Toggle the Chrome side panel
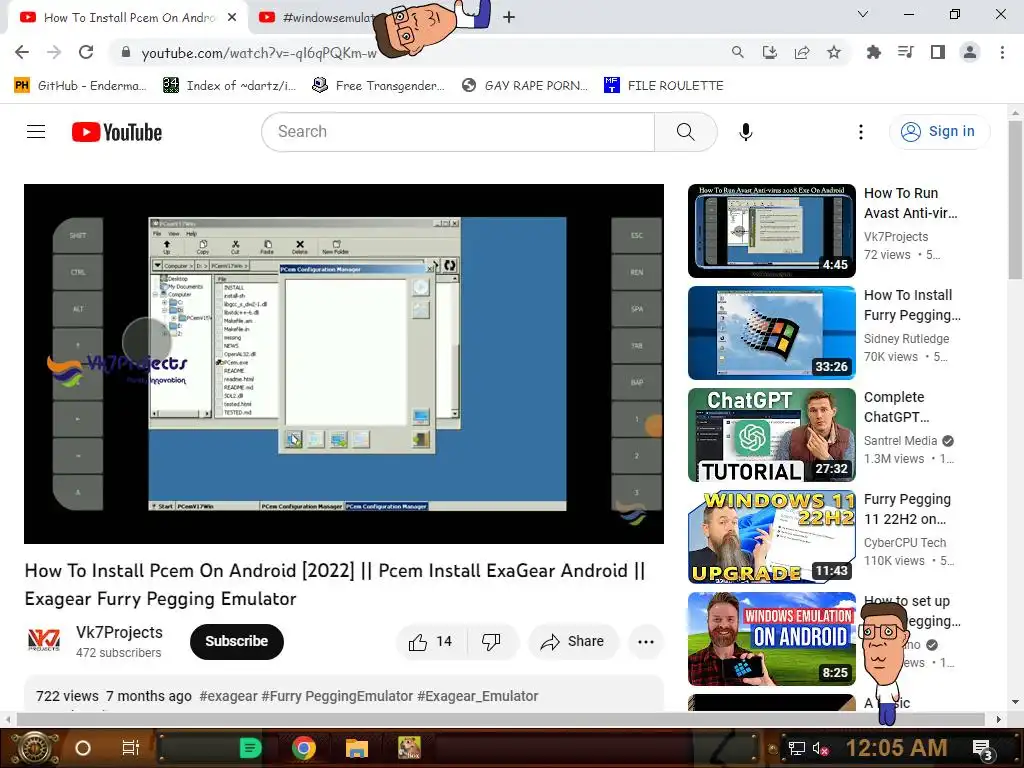Viewport: 1024px width, 768px height. [x=938, y=52]
